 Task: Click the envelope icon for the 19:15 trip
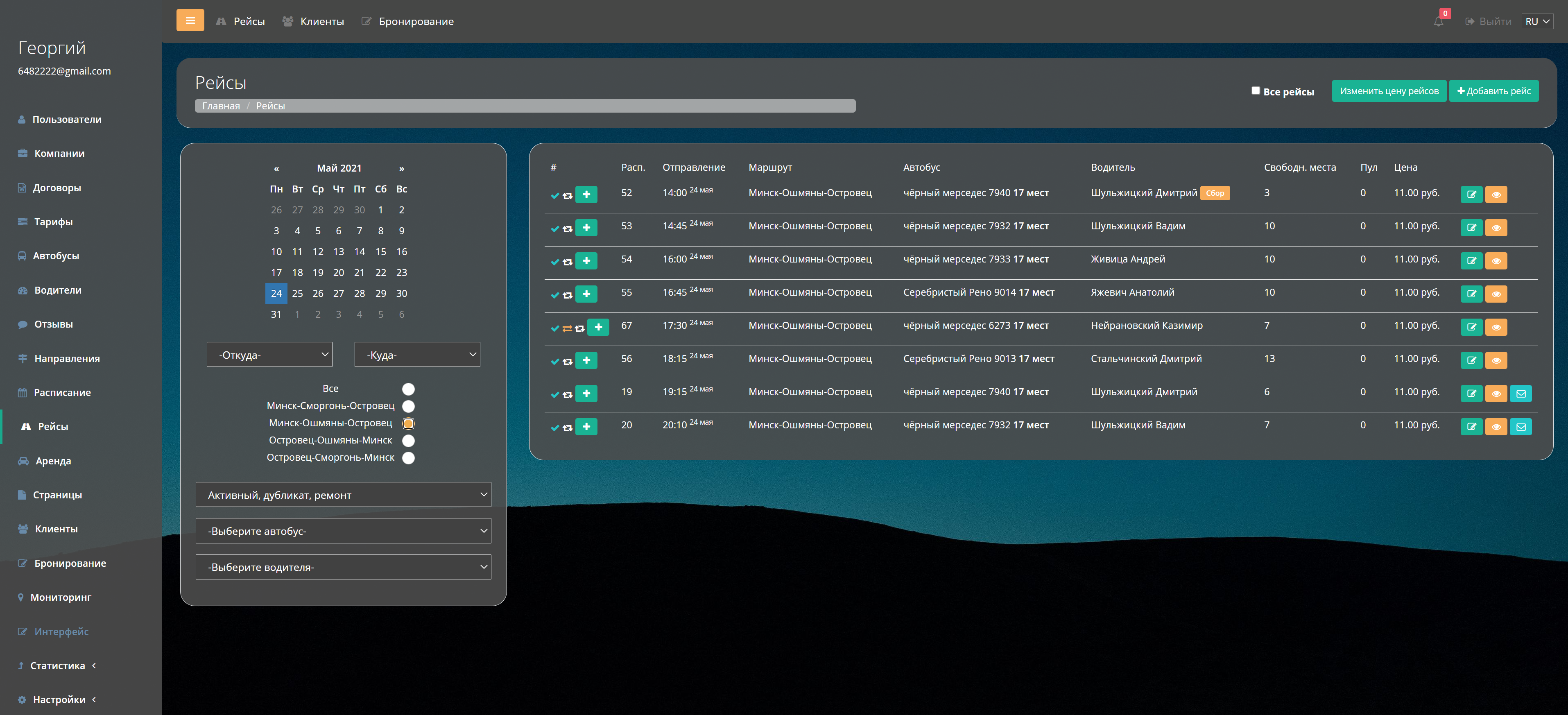point(1520,394)
